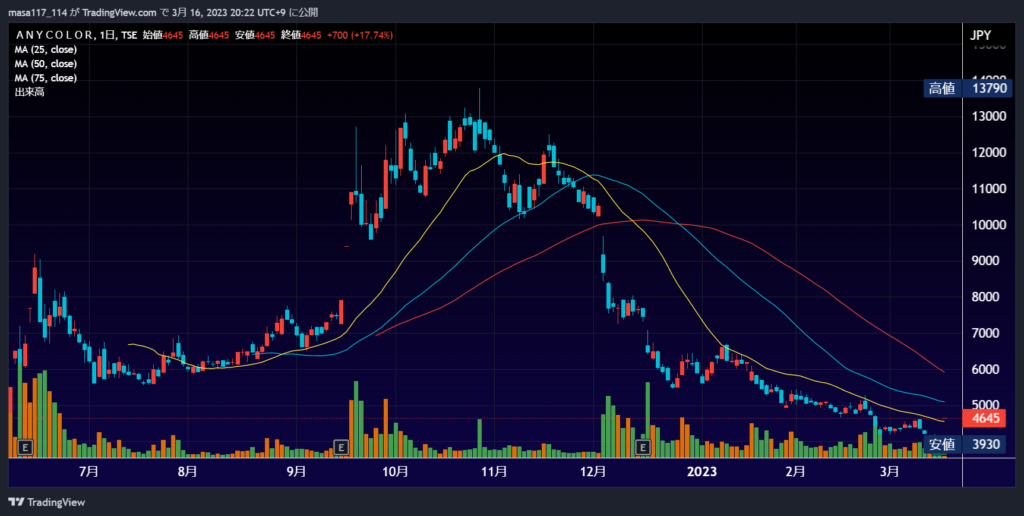Click the MA (25, close) legend

[x=46, y=50]
